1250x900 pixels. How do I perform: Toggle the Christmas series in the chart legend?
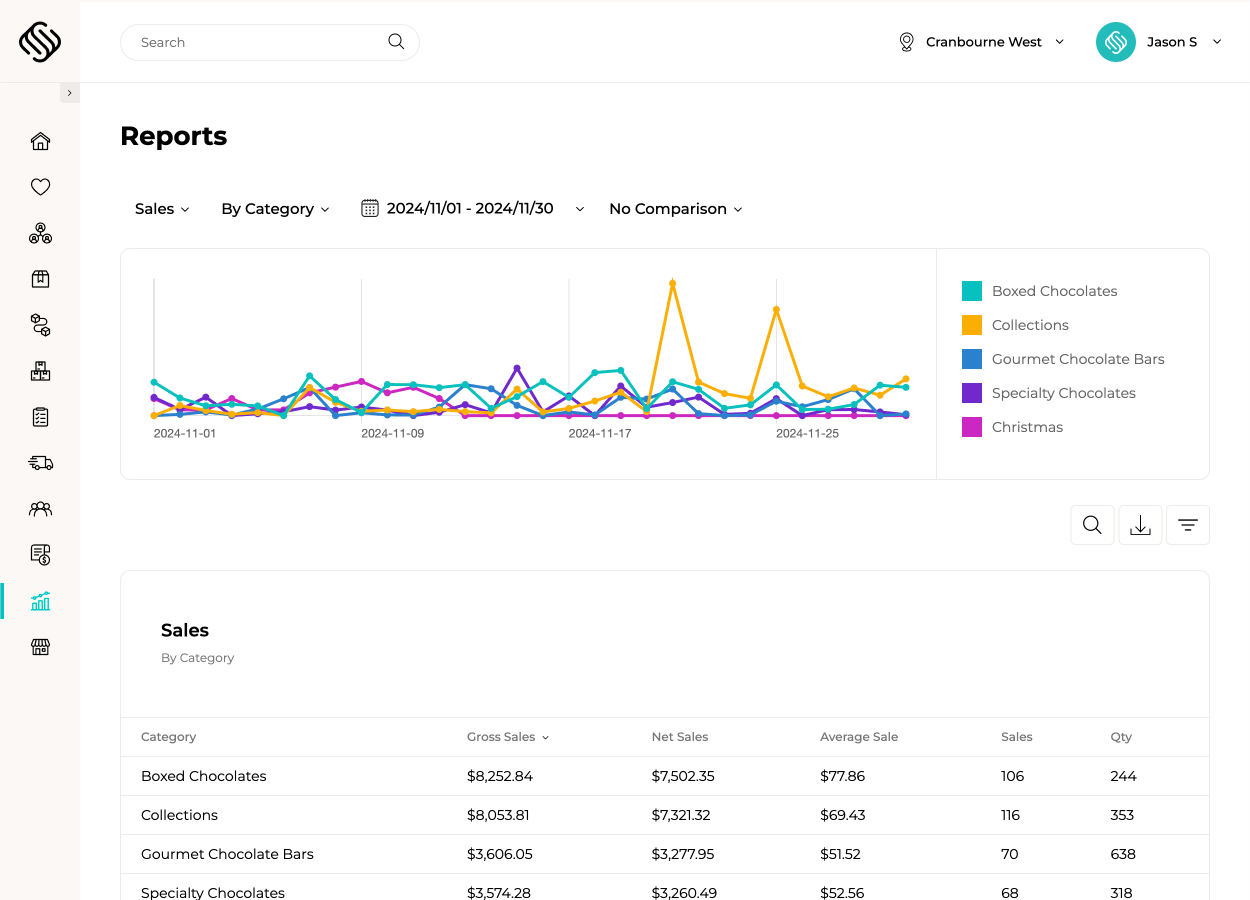point(1027,427)
